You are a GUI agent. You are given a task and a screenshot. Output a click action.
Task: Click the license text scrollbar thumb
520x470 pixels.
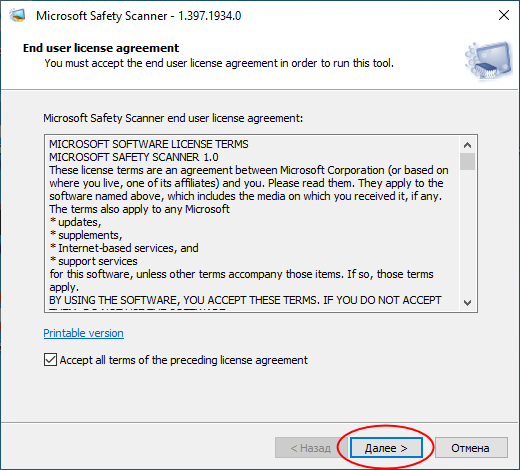[467, 162]
